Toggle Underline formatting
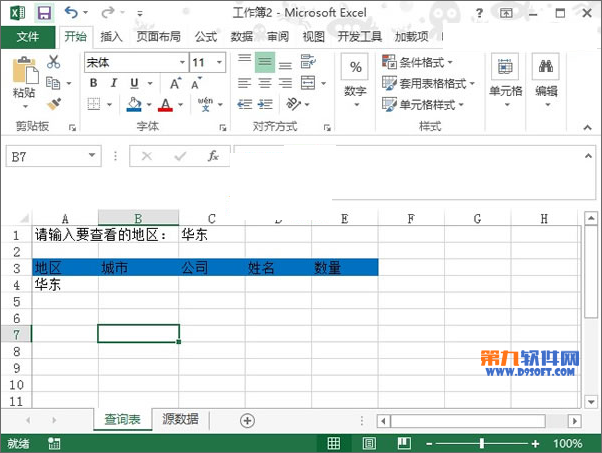Image resolution: width=602 pixels, height=453 pixels. tap(134, 83)
